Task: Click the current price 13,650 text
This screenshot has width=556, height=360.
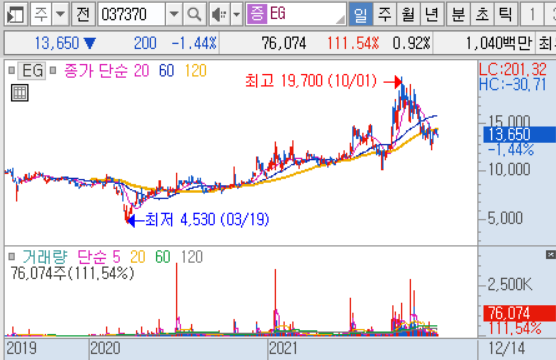Action: pyautogui.click(x=57, y=43)
